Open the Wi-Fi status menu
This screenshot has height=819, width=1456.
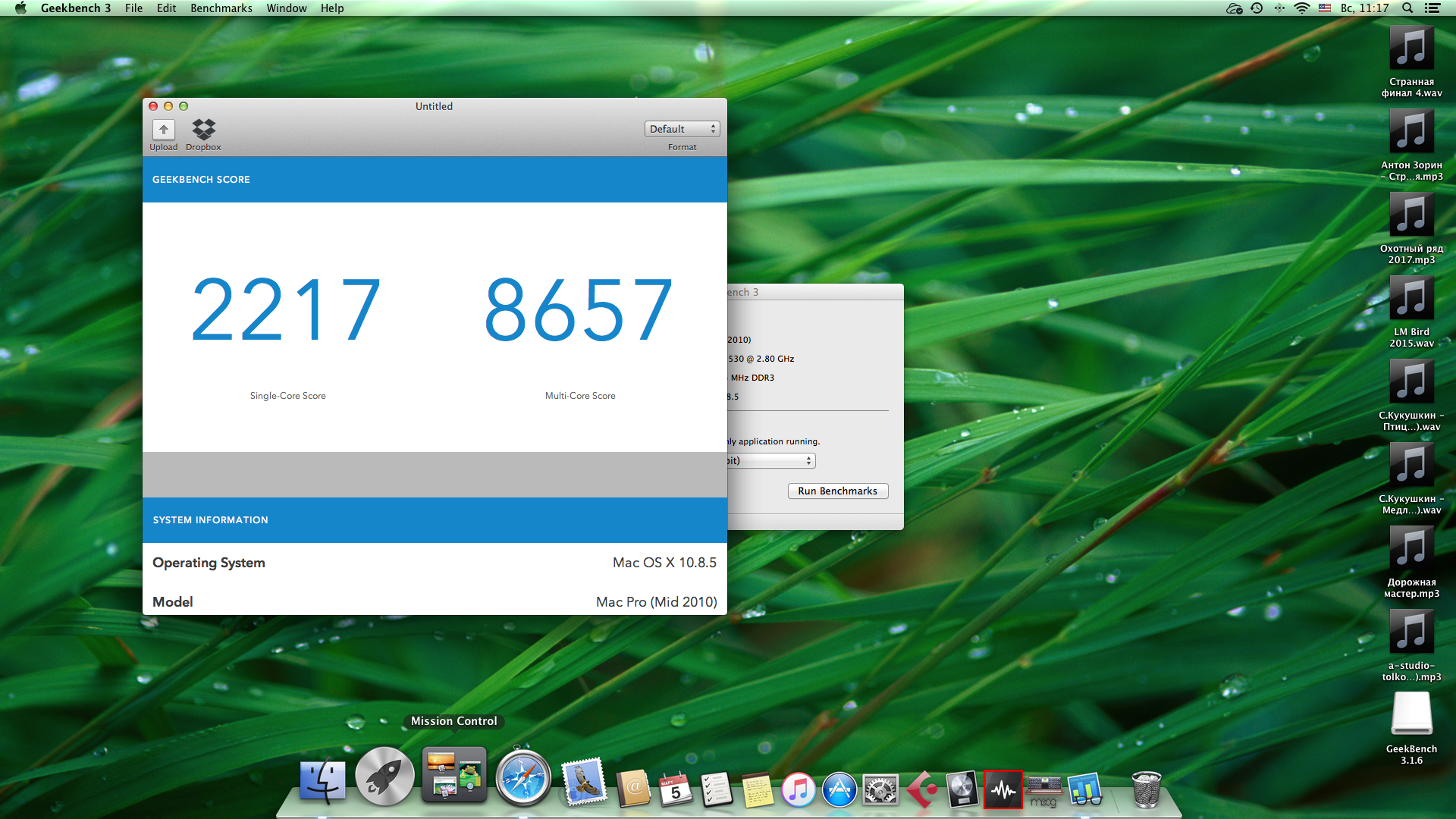pos(1302,8)
